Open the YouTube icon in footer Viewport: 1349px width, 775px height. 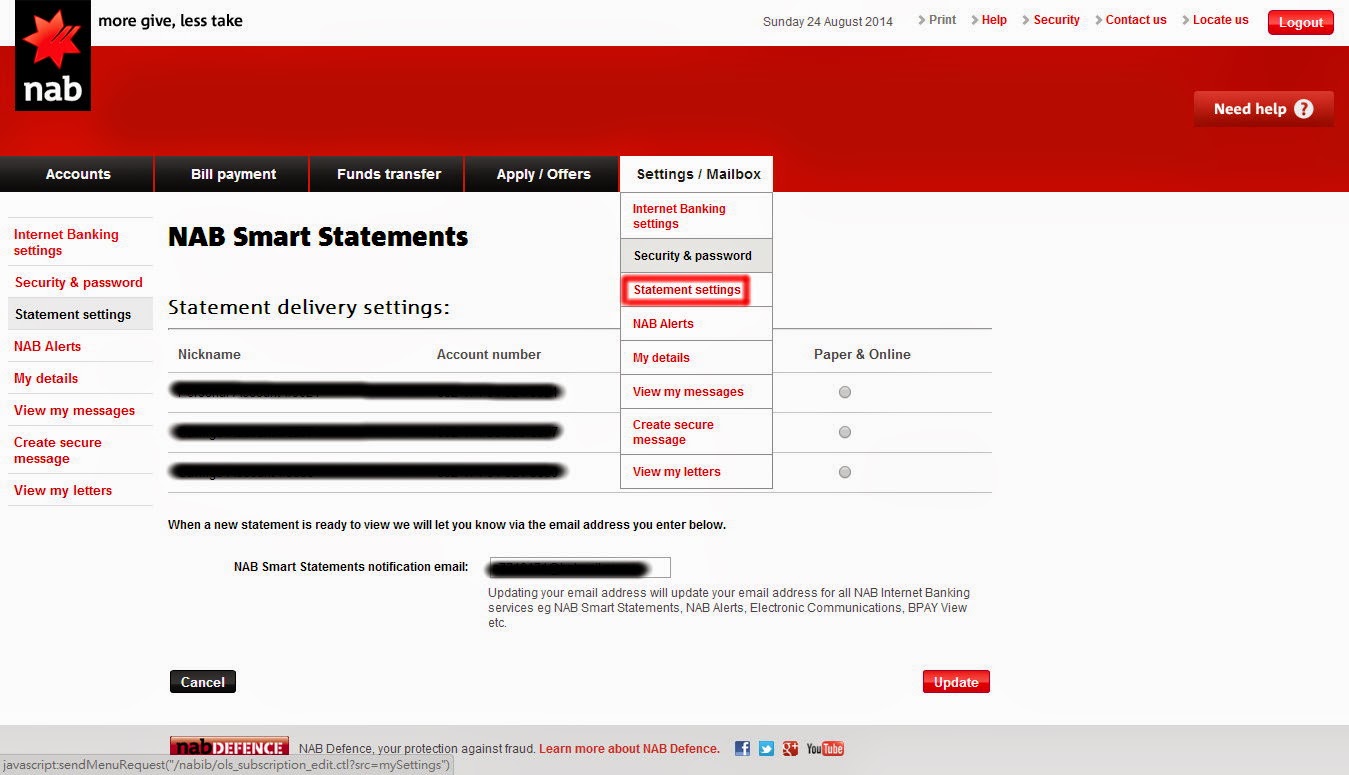825,748
